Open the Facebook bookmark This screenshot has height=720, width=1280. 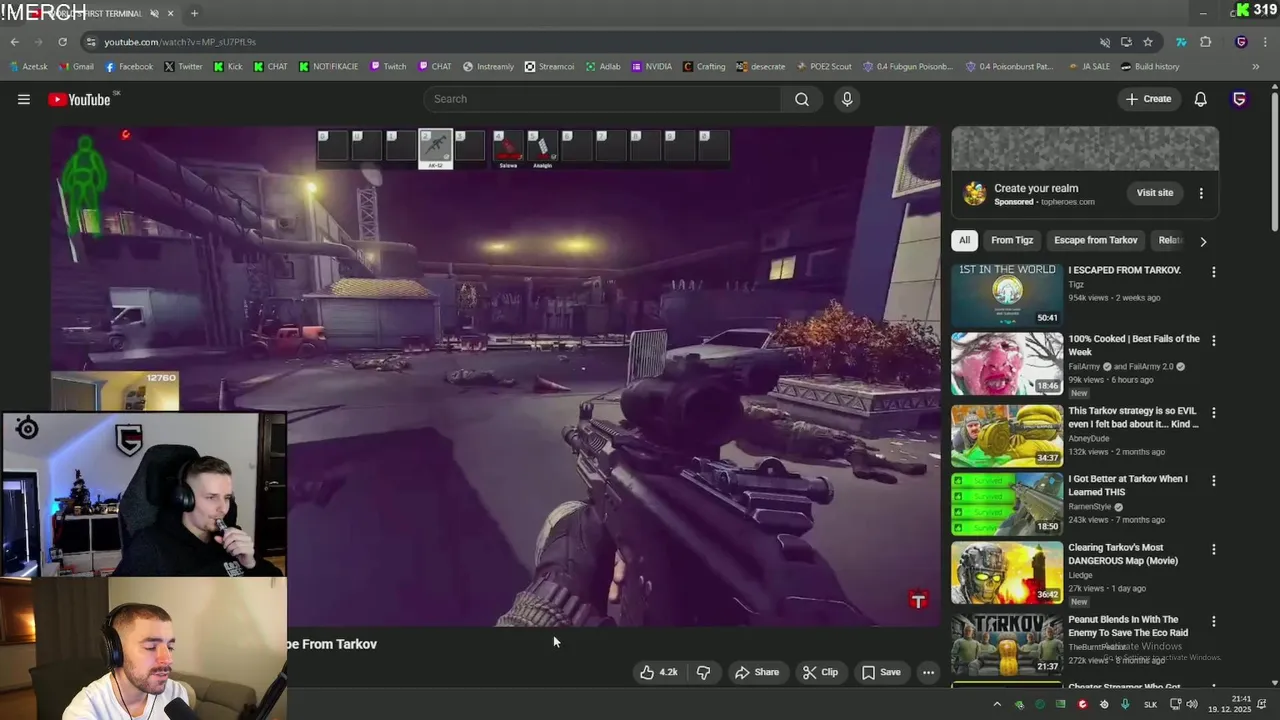pyautogui.click(x=129, y=67)
